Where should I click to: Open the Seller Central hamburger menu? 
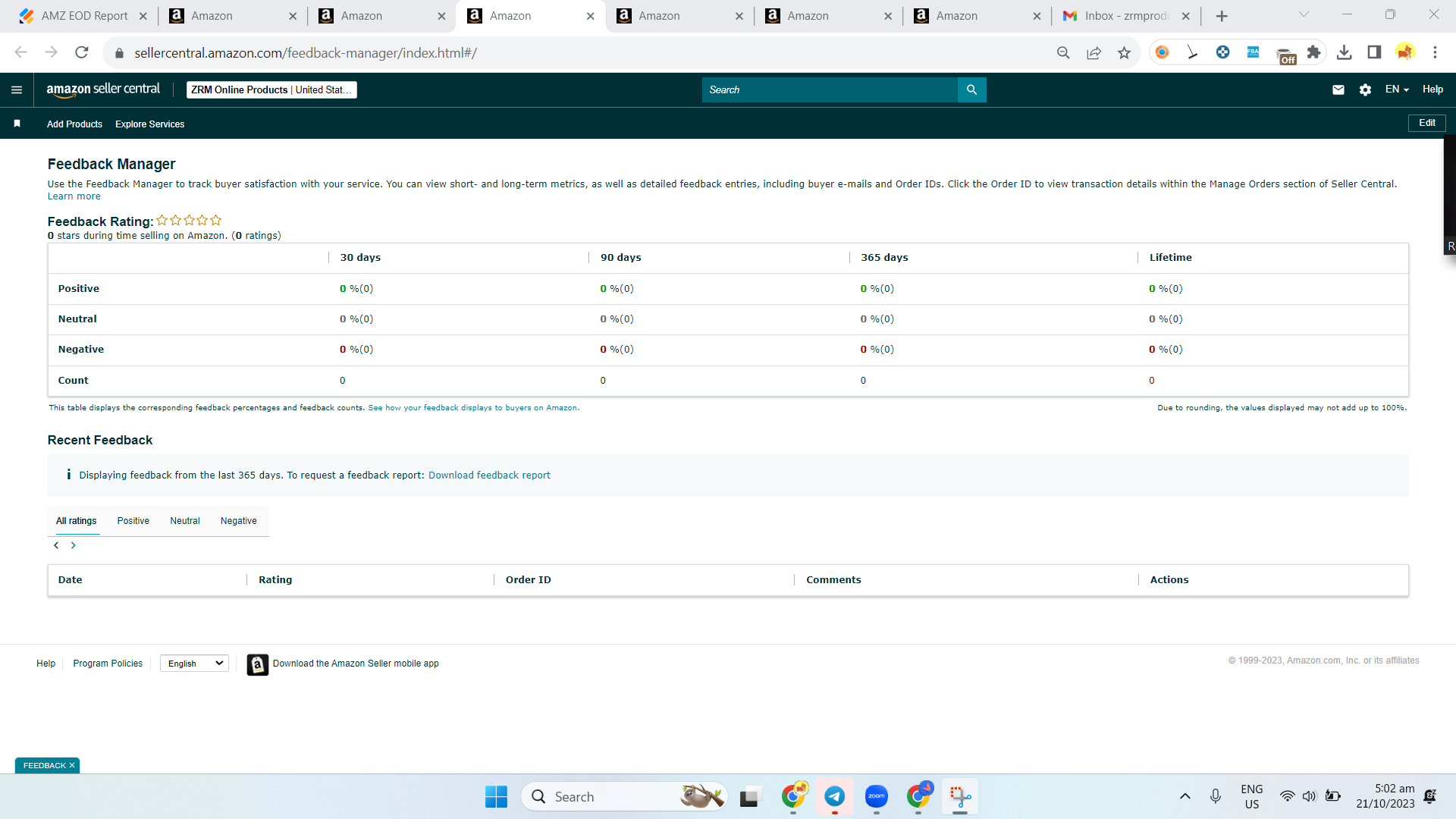tap(17, 89)
